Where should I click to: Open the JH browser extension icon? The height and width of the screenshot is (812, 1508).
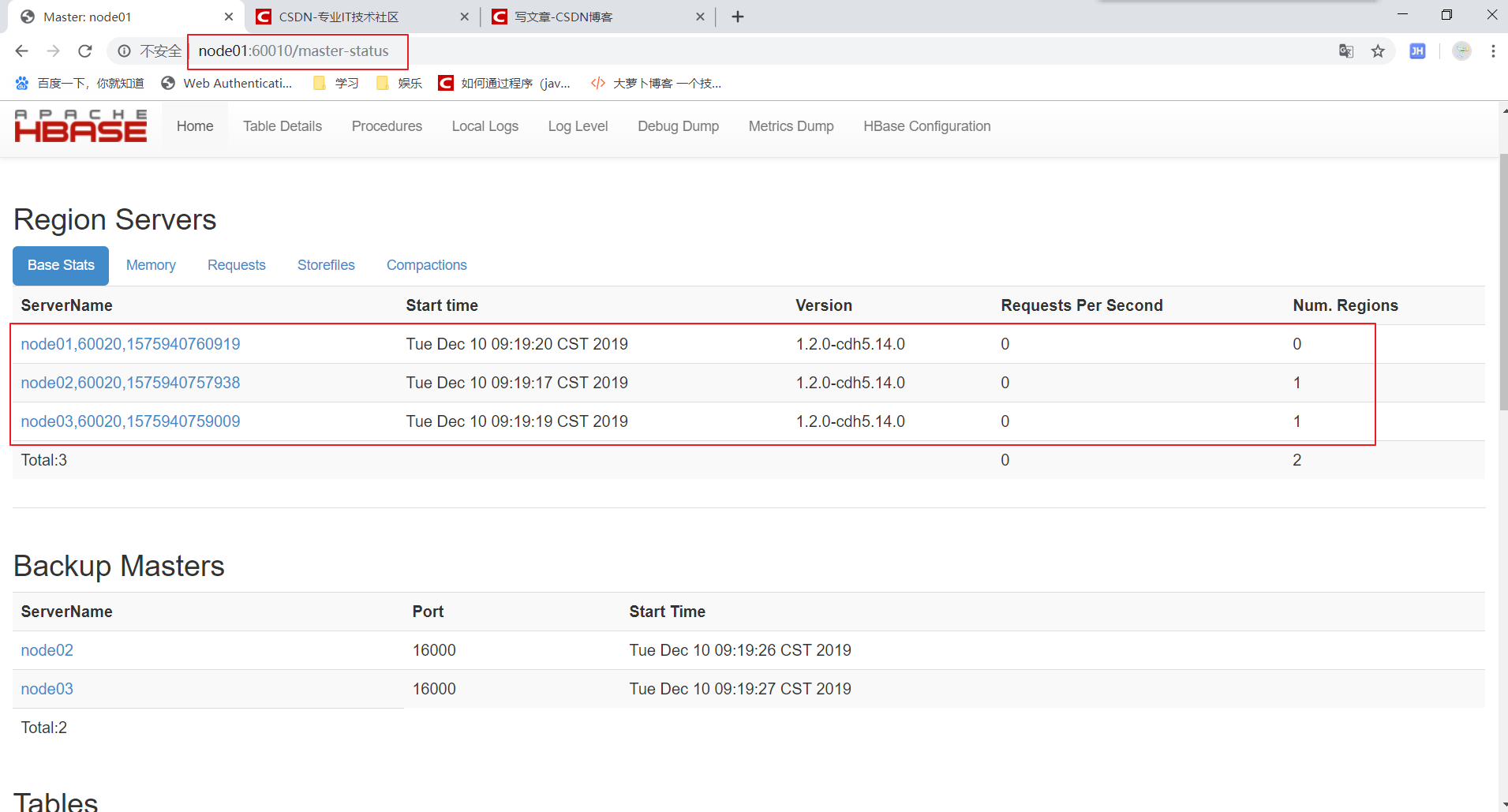point(1417,51)
